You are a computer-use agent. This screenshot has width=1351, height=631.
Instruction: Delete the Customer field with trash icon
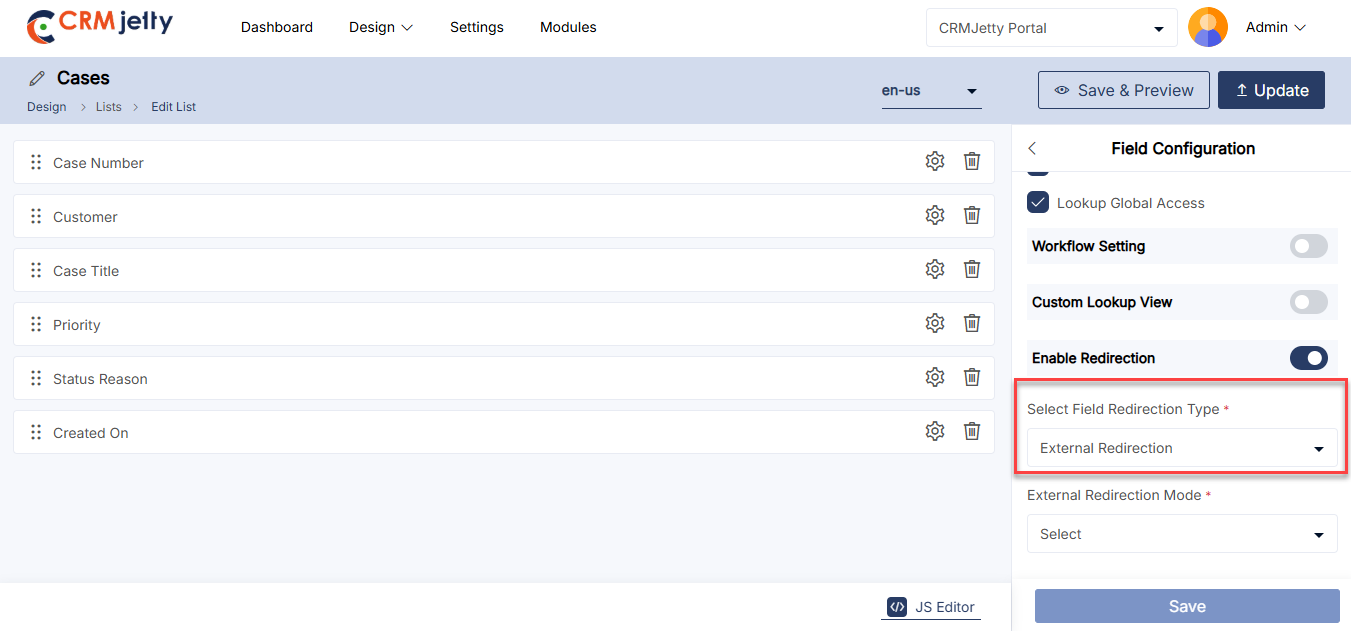click(971, 216)
